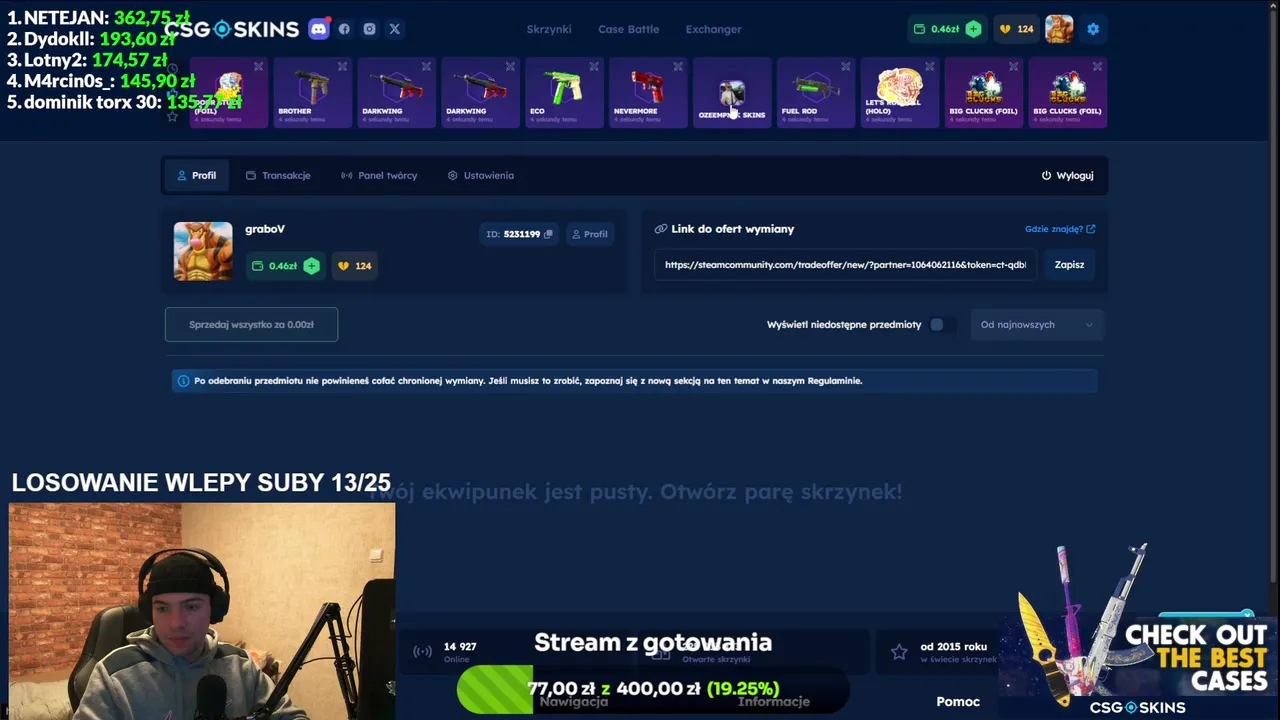This screenshot has height=720, width=1280.
Task: Dismiss the ECO drop card with its X
Action: pos(594,67)
